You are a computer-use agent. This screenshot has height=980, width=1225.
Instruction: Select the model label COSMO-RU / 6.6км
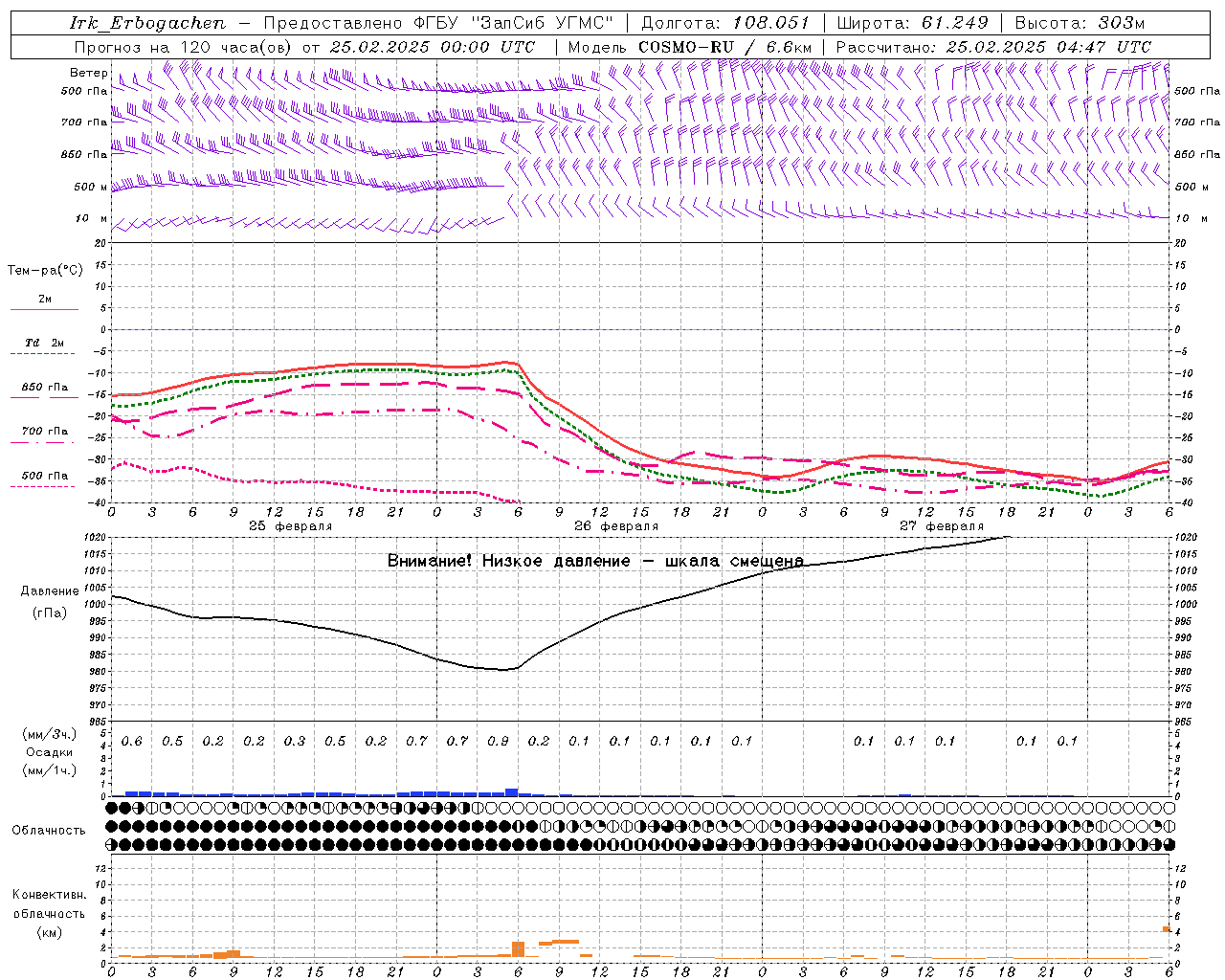(x=725, y=47)
